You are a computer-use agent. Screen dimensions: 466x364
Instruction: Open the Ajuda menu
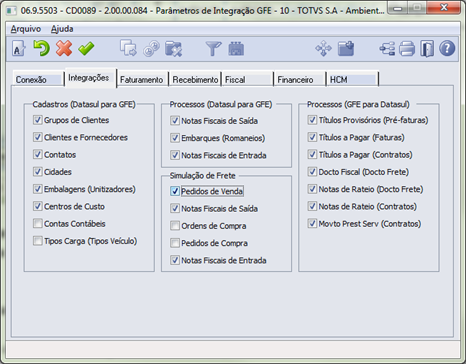click(x=62, y=29)
